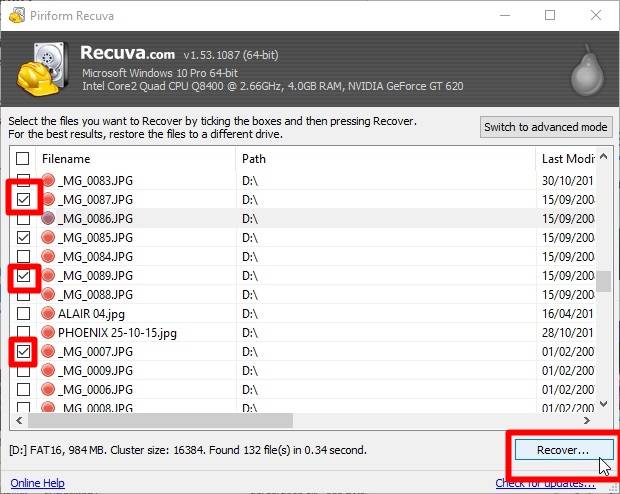Viewport: 620px width, 494px height.
Task: Open the Online Help link
Action: [x=38, y=483]
